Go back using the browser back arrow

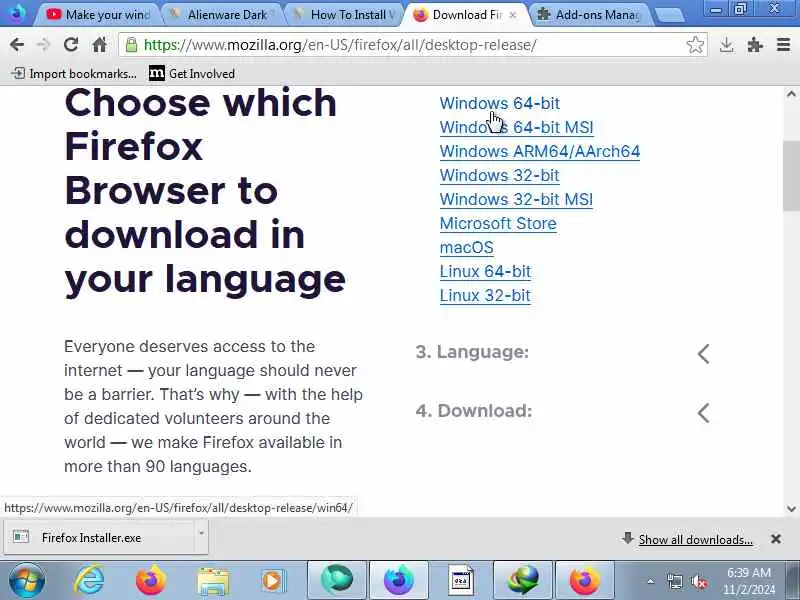(x=17, y=45)
